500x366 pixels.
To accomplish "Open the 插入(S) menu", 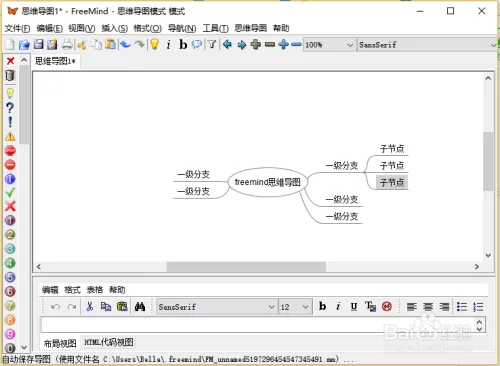I will (115, 28).
